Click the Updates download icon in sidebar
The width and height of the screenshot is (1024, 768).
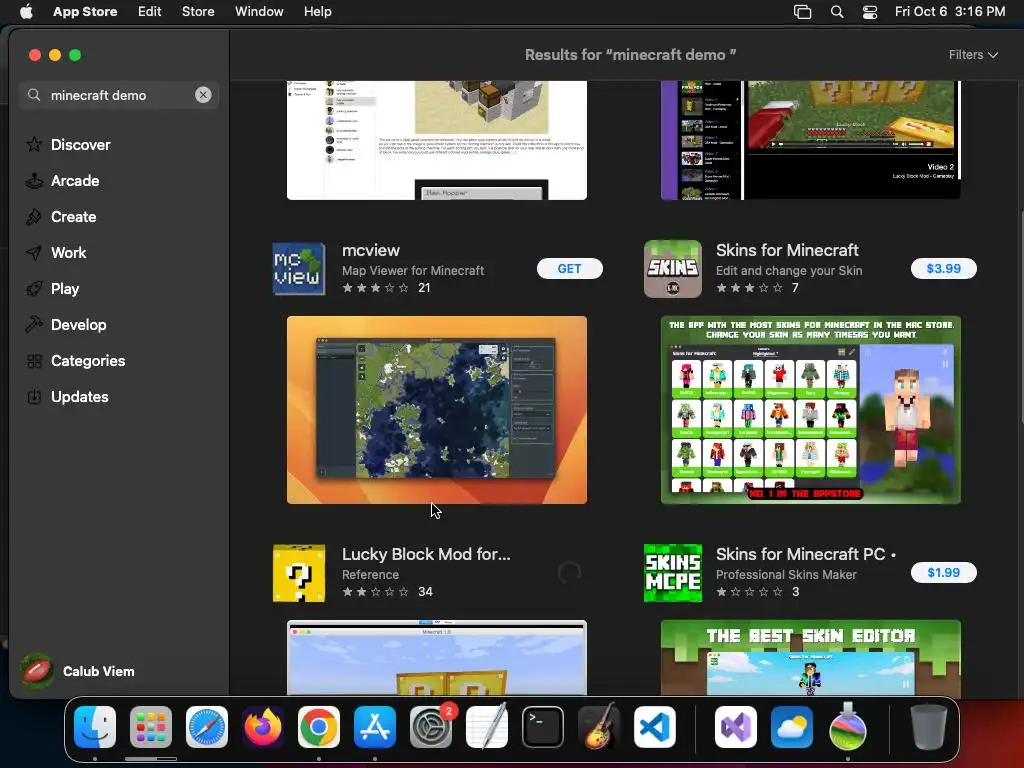tap(34, 396)
